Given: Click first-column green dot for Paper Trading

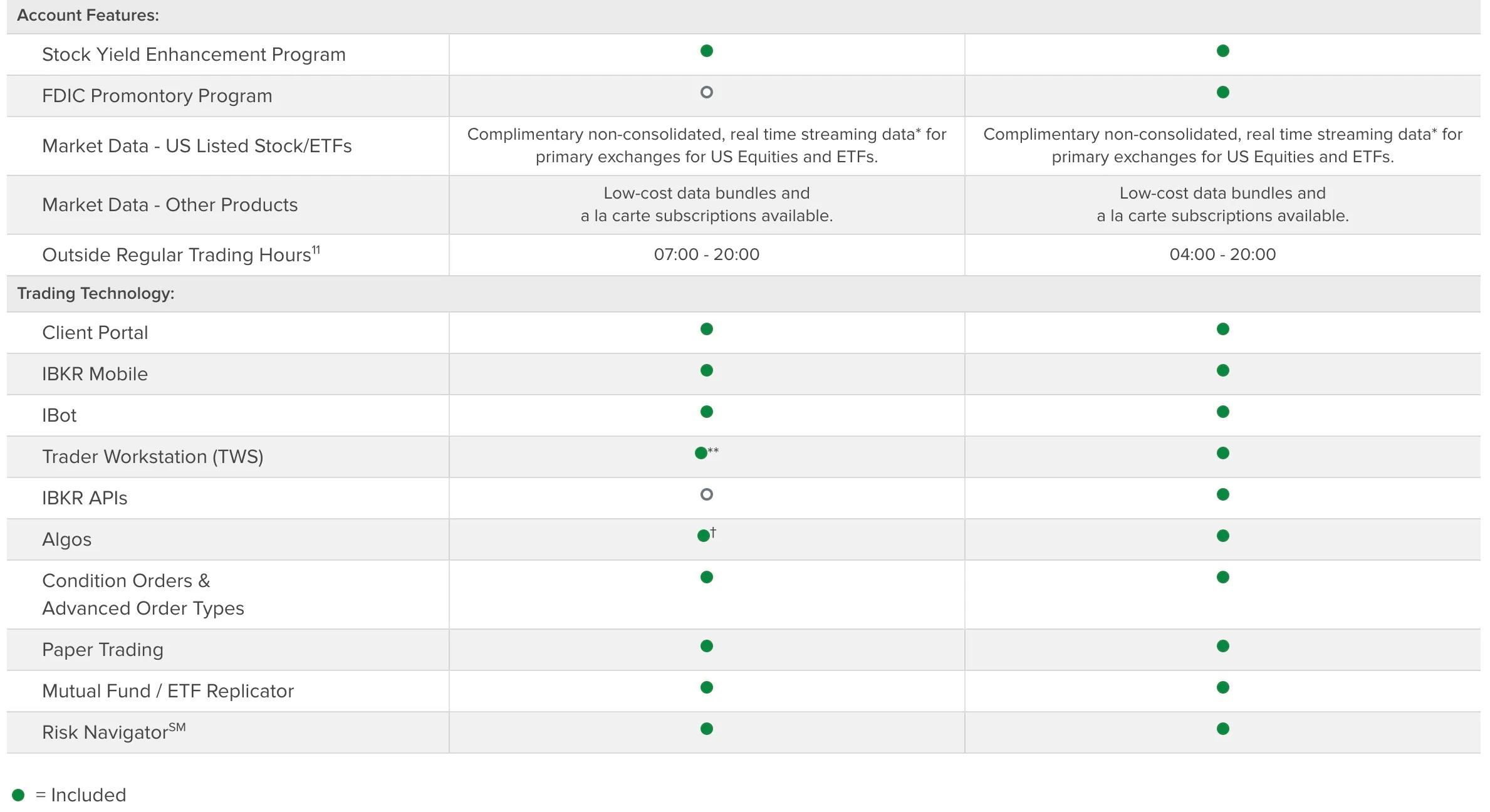Looking at the screenshot, I should [706, 646].
